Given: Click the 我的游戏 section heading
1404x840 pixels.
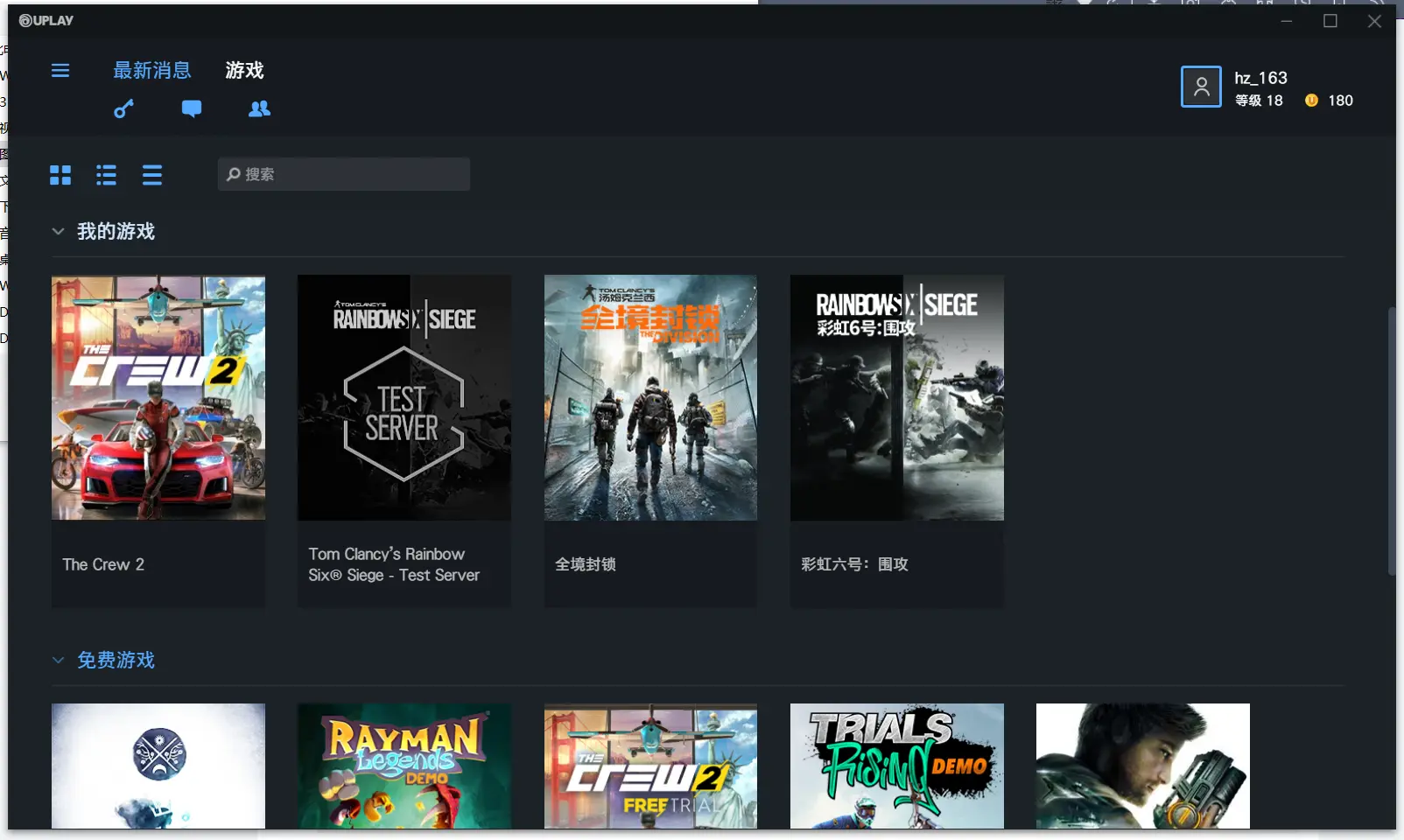Looking at the screenshot, I should (x=116, y=231).
